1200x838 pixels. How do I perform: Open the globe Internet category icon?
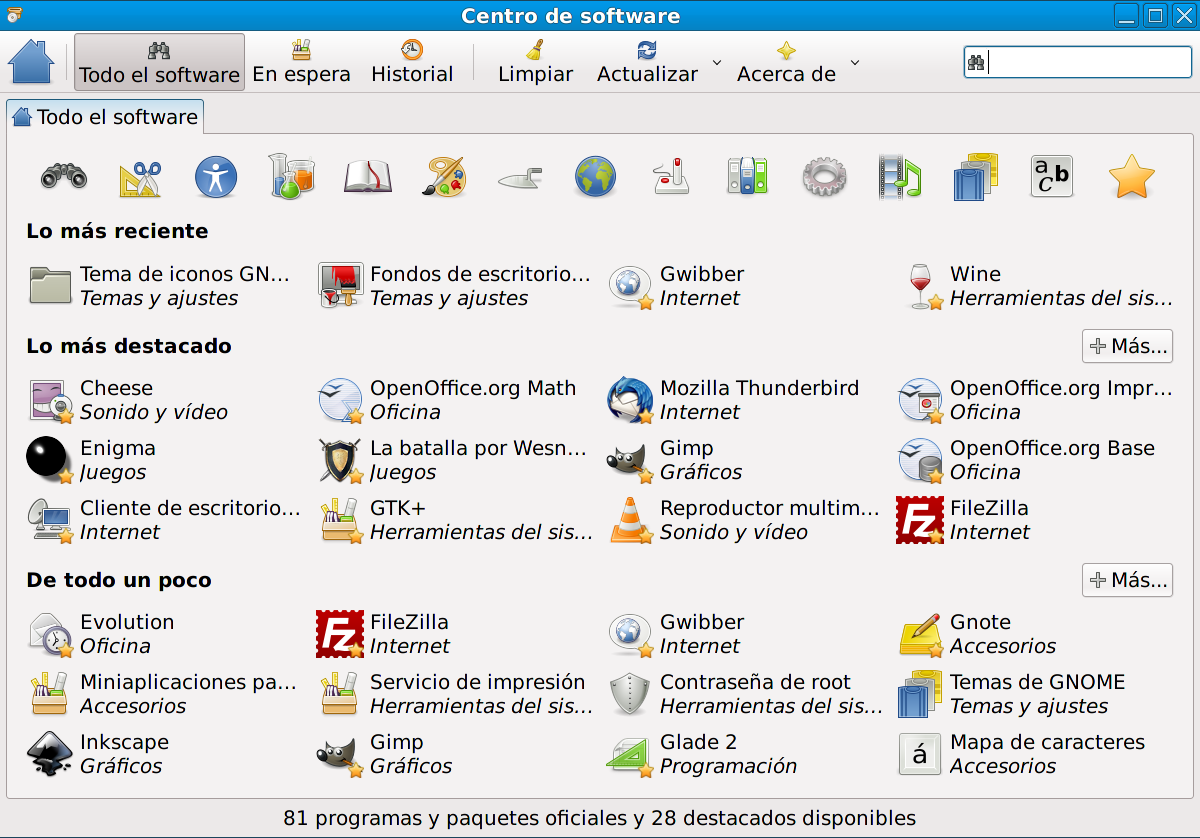pyautogui.click(x=596, y=177)
